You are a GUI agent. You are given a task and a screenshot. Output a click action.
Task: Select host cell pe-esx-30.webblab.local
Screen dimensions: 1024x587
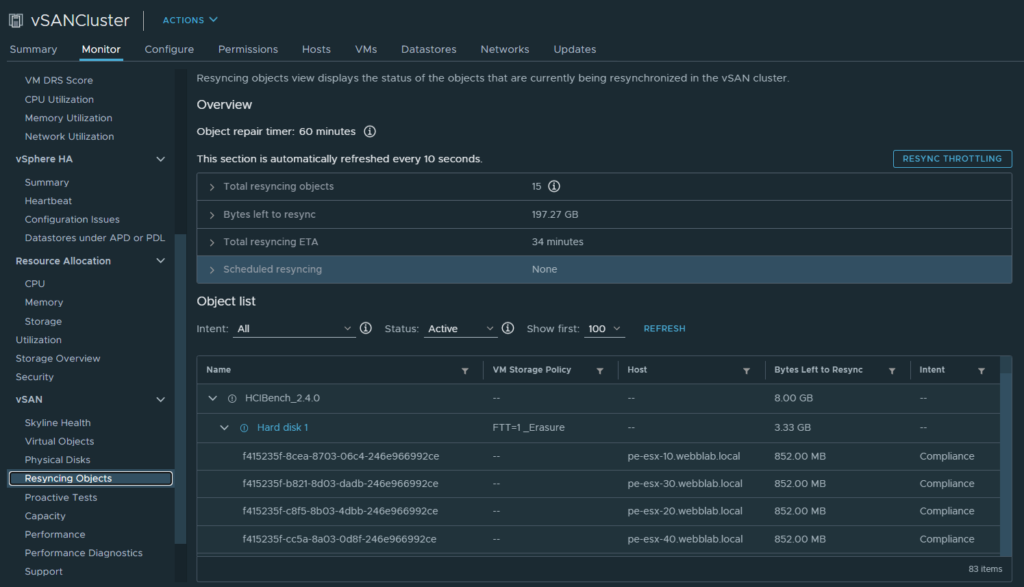(685, 484)
